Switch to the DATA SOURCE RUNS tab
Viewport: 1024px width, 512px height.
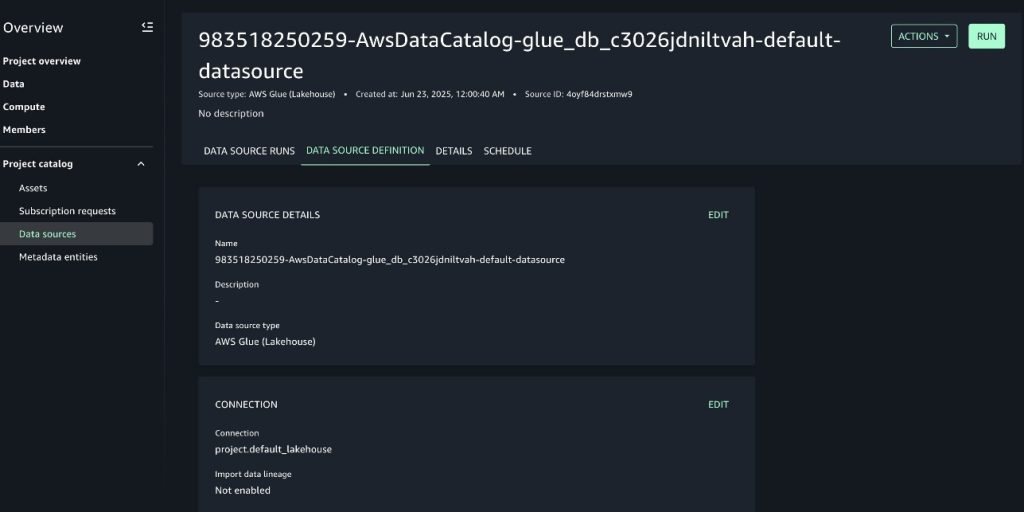(249, 151)
